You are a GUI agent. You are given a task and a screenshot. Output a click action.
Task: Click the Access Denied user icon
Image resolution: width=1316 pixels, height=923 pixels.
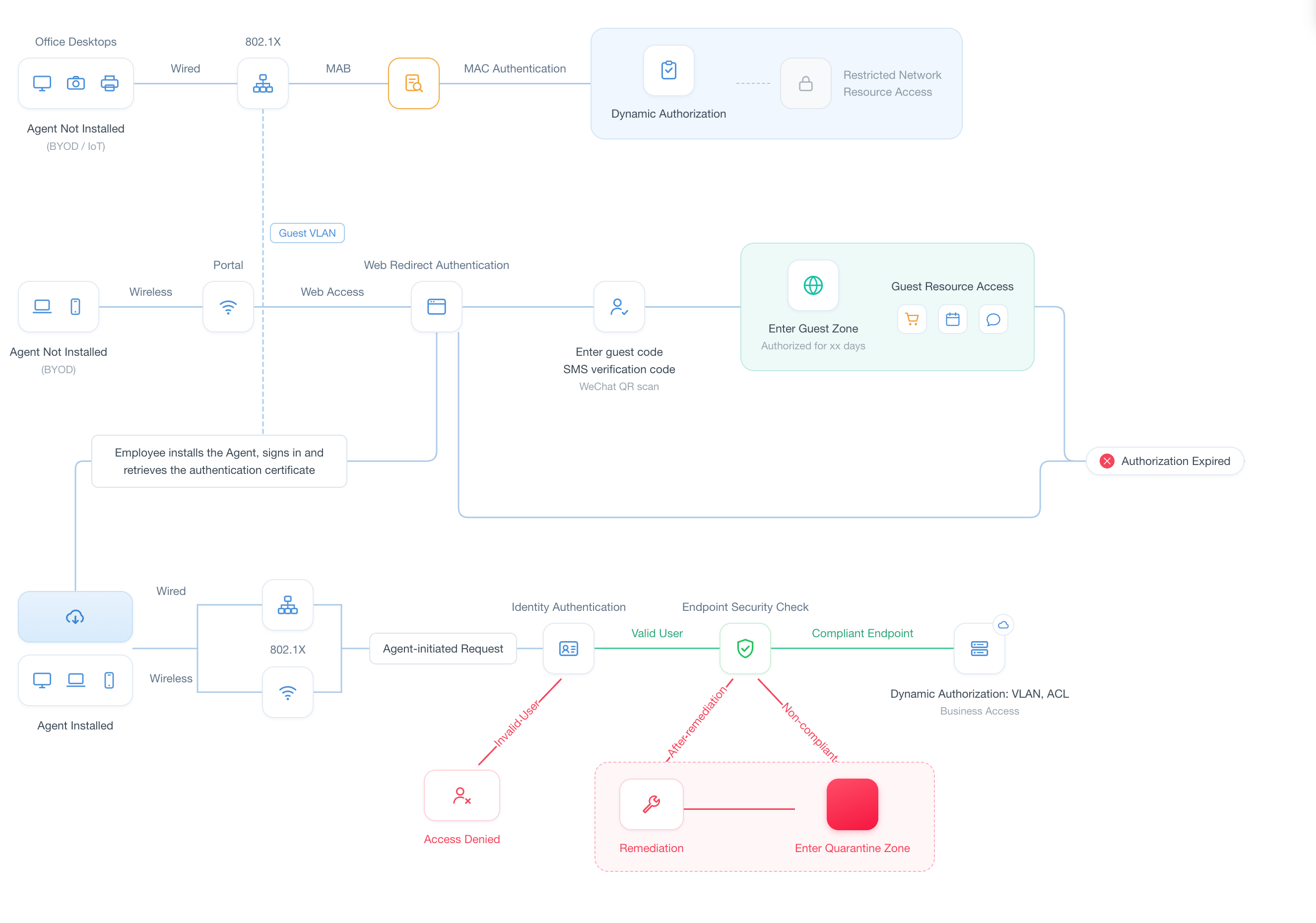tap(462, 795)
